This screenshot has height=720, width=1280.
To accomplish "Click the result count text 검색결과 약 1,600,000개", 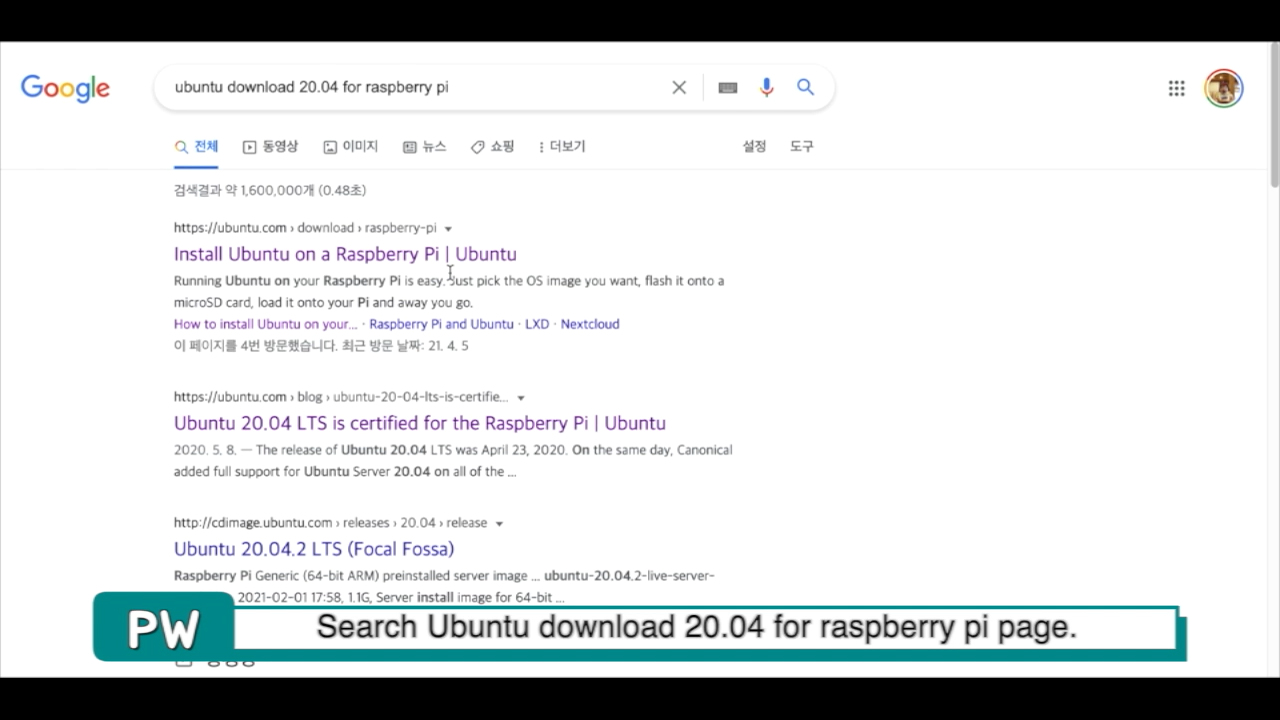I will pos(270,190).
